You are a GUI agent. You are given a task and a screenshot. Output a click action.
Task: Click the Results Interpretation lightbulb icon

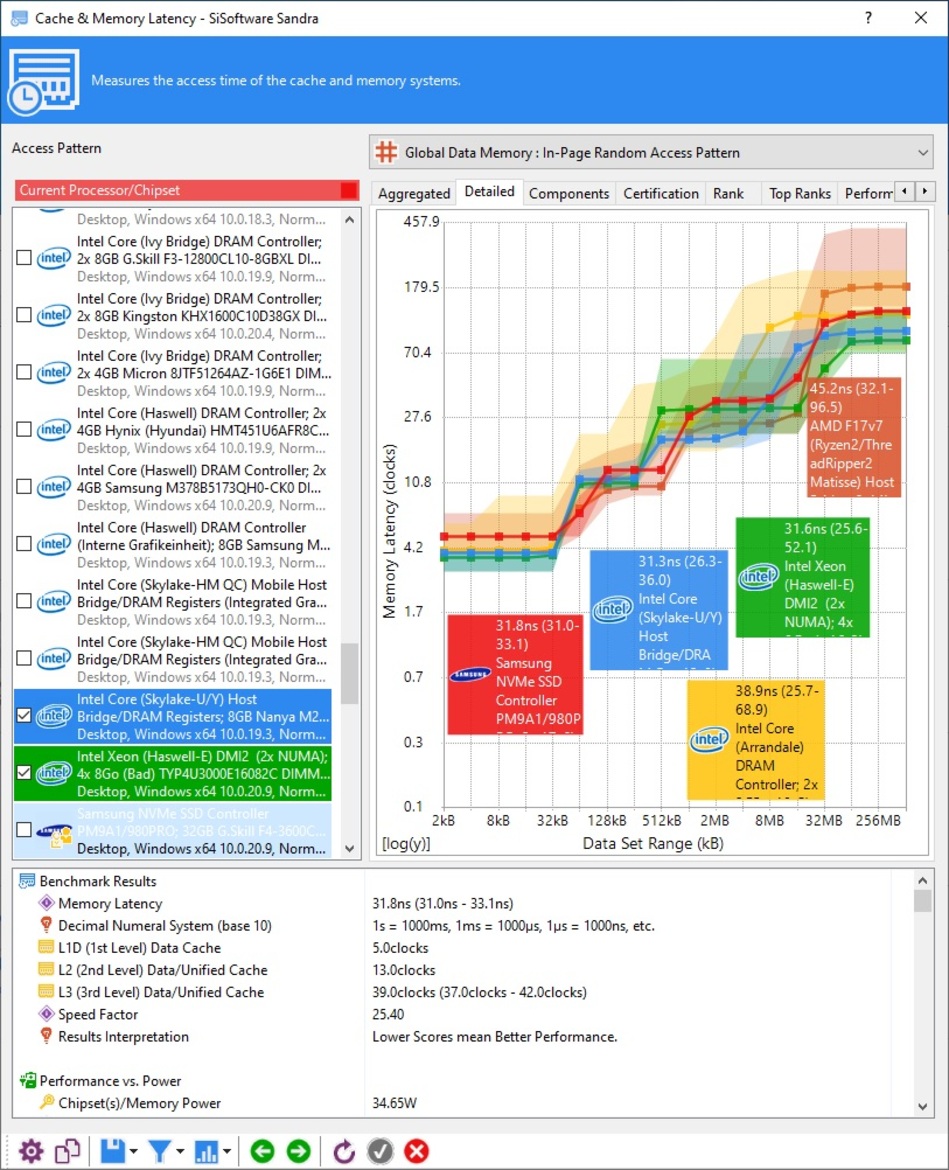point(46,1036)
